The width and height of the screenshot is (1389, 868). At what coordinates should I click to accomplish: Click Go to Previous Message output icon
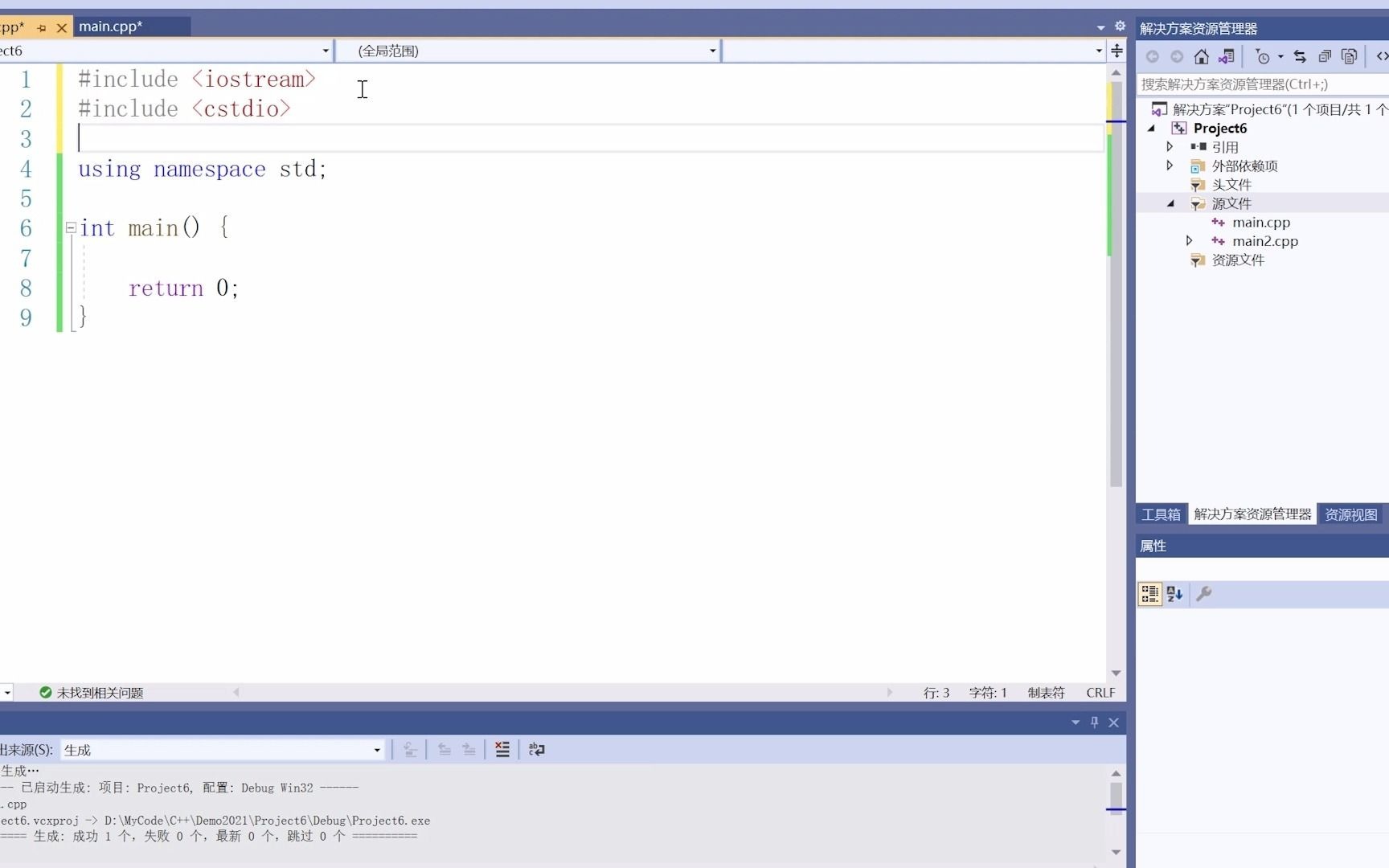(444, 750)
